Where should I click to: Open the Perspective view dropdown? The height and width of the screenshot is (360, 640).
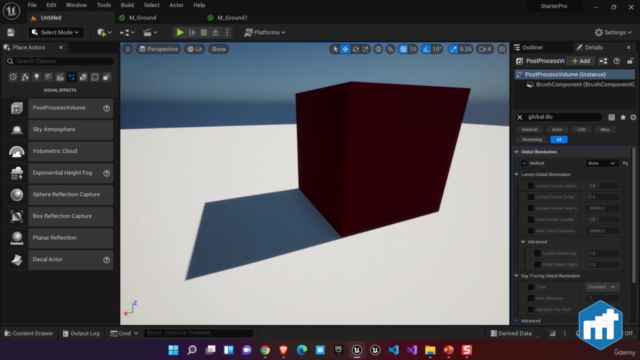point(158,49)
